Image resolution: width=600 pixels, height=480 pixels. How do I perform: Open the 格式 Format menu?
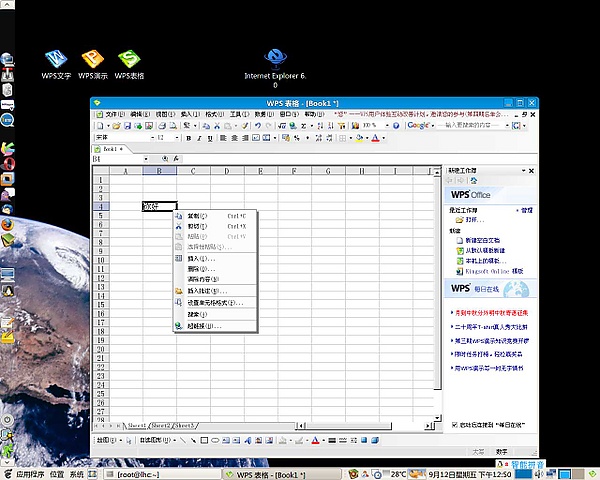tap(215, 114)
